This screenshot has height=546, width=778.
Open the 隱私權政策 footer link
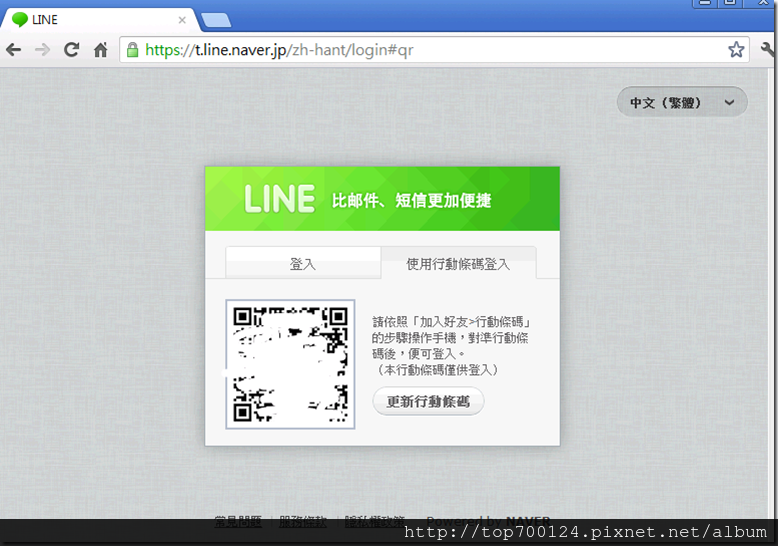point(375,522)
